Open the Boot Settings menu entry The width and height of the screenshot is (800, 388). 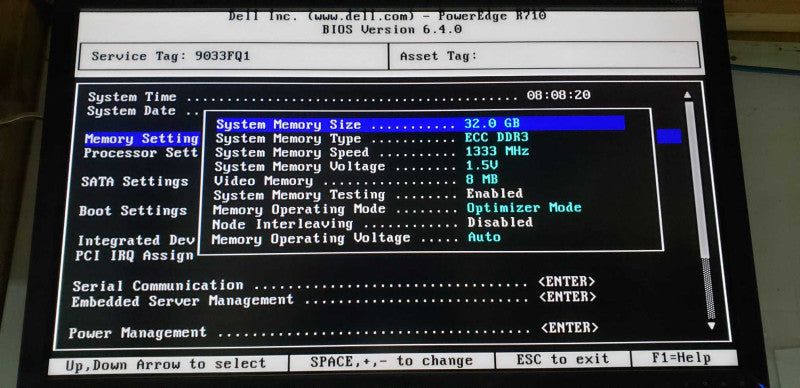click(133, 211)
